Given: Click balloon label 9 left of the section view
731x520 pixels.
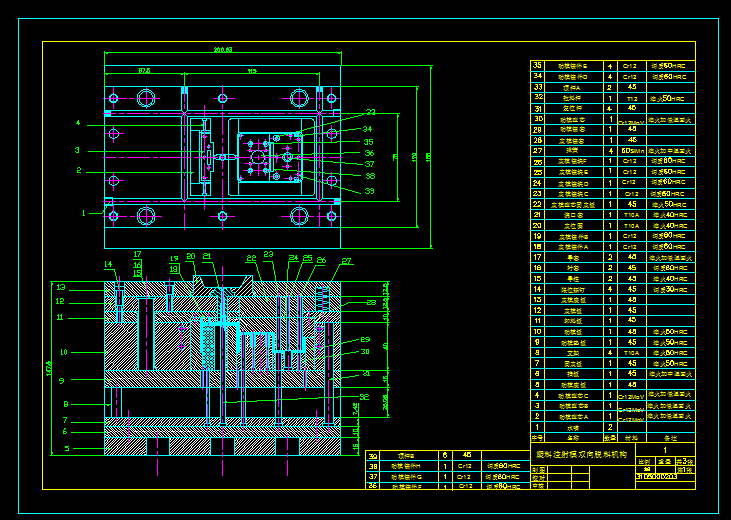Looking at the screenshot, I should point(62,381).
